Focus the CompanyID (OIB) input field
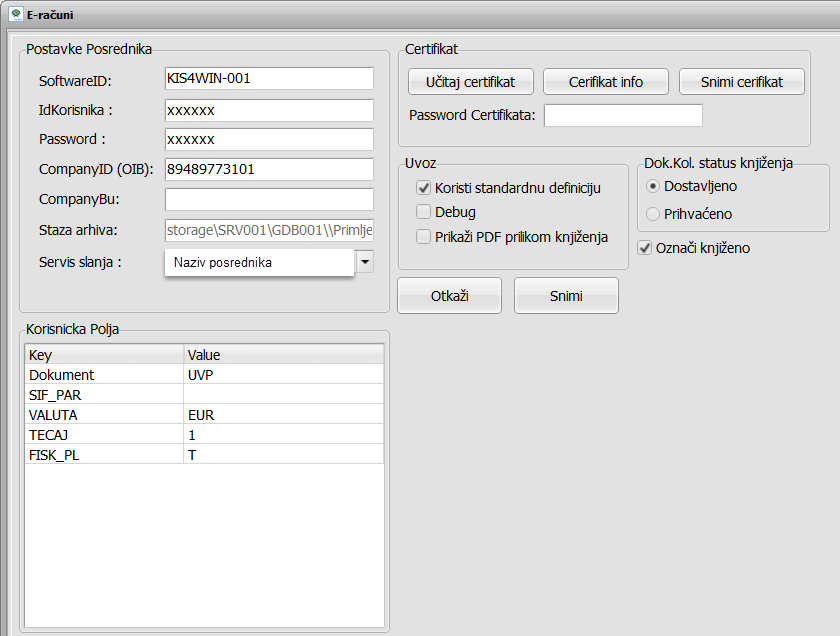840x636 pixels. [x=269, y=169]
